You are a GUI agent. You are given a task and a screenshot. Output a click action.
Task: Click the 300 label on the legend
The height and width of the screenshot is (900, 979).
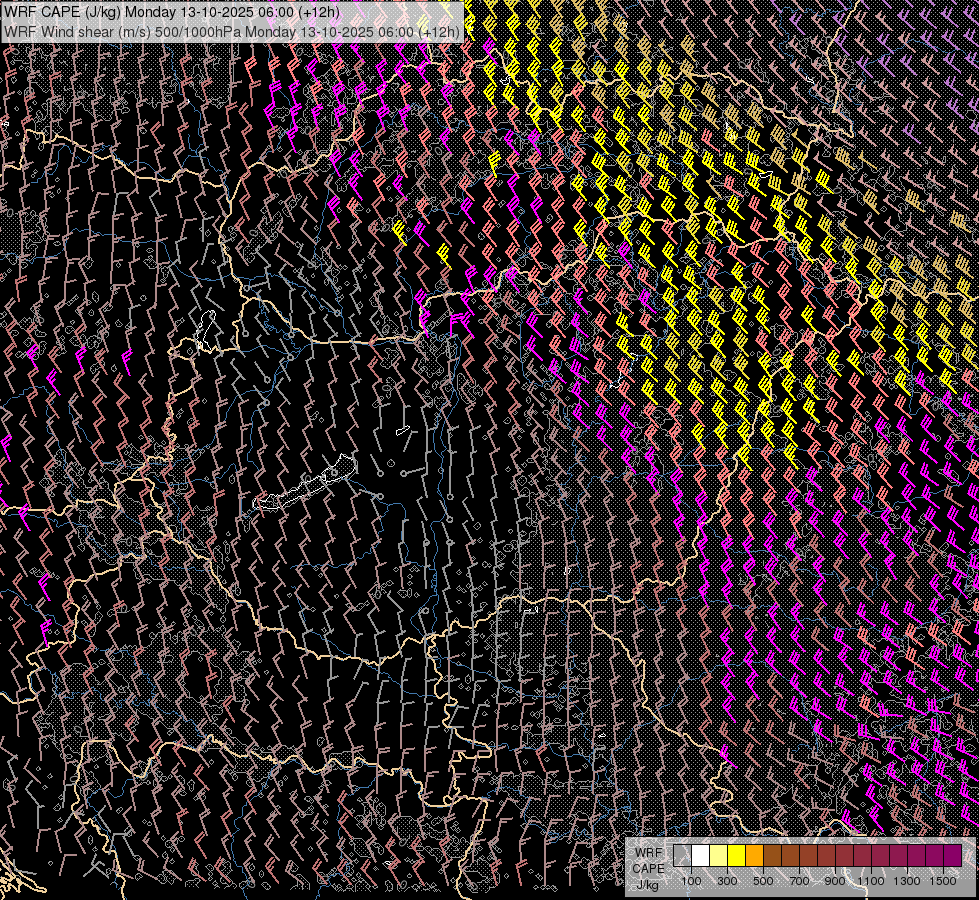pos(727,881)
